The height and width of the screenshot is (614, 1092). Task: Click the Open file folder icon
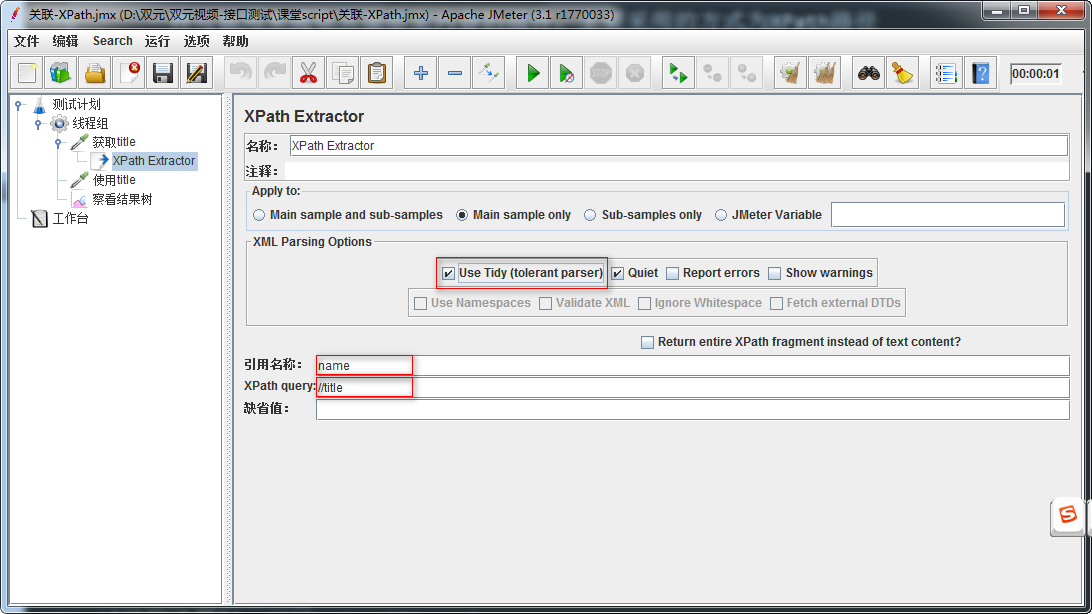tap(95, 73)
